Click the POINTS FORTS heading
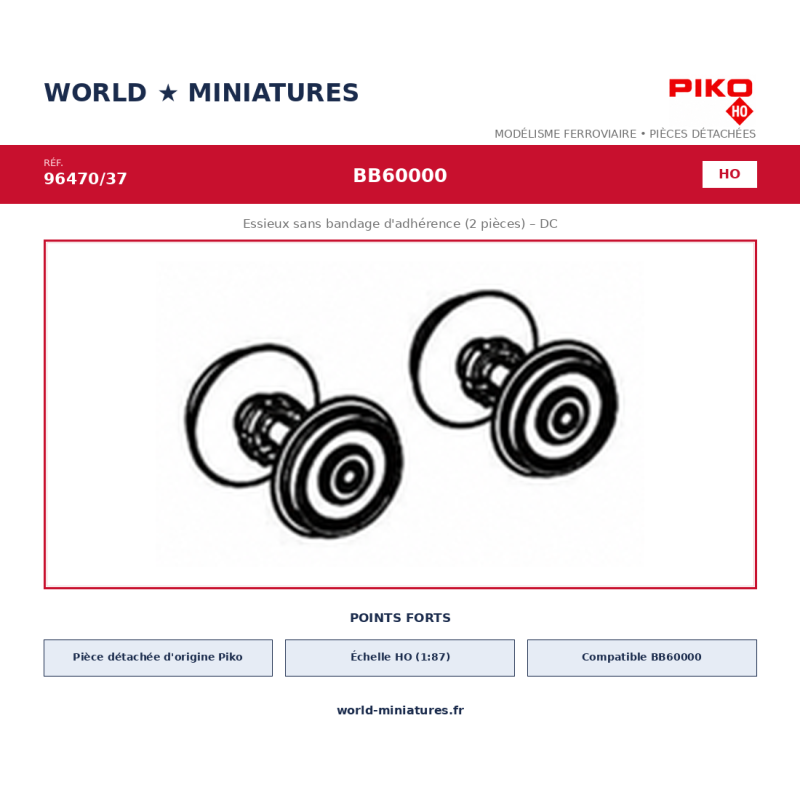 point(400,618)
